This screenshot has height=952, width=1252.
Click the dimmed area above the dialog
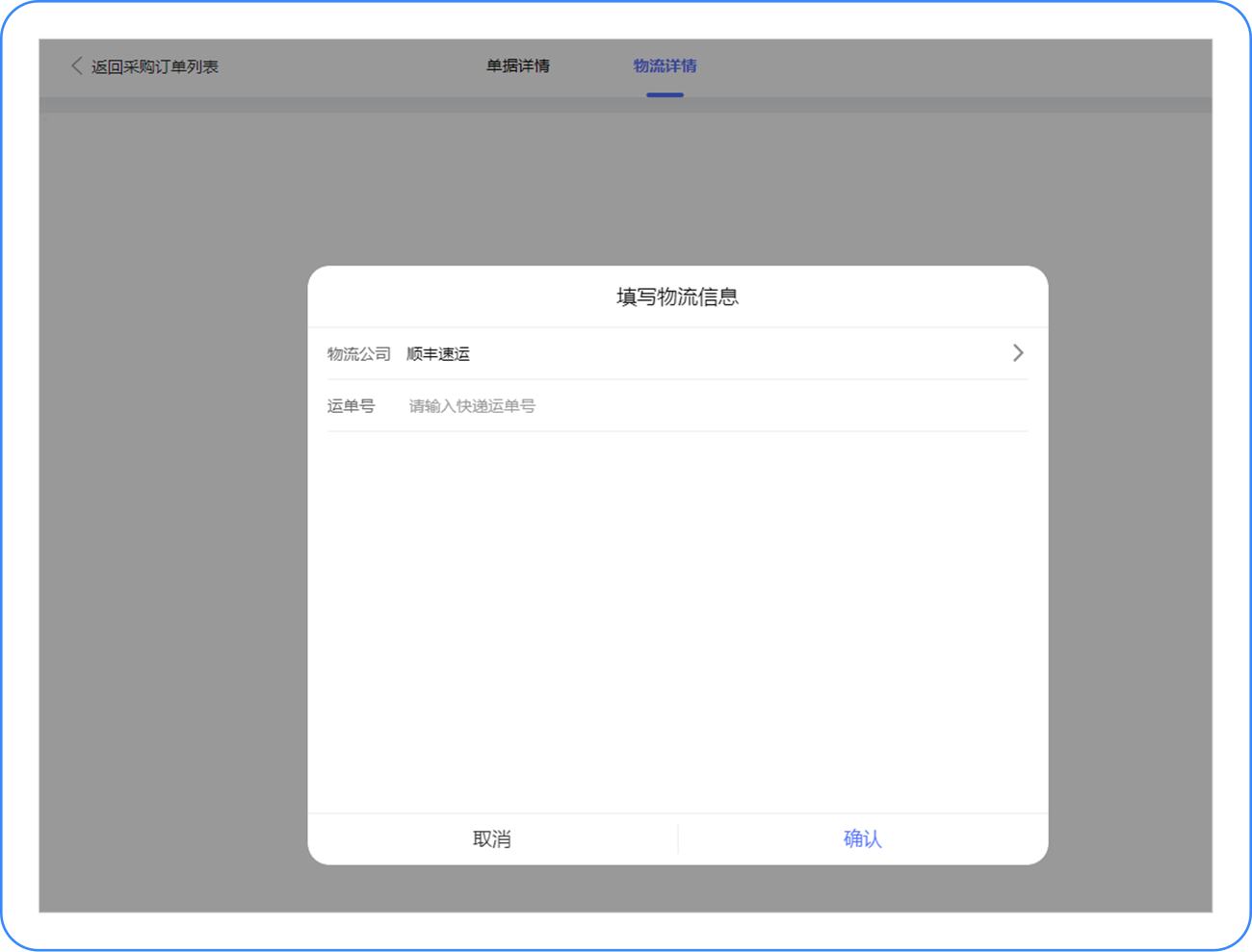point(677,189)
